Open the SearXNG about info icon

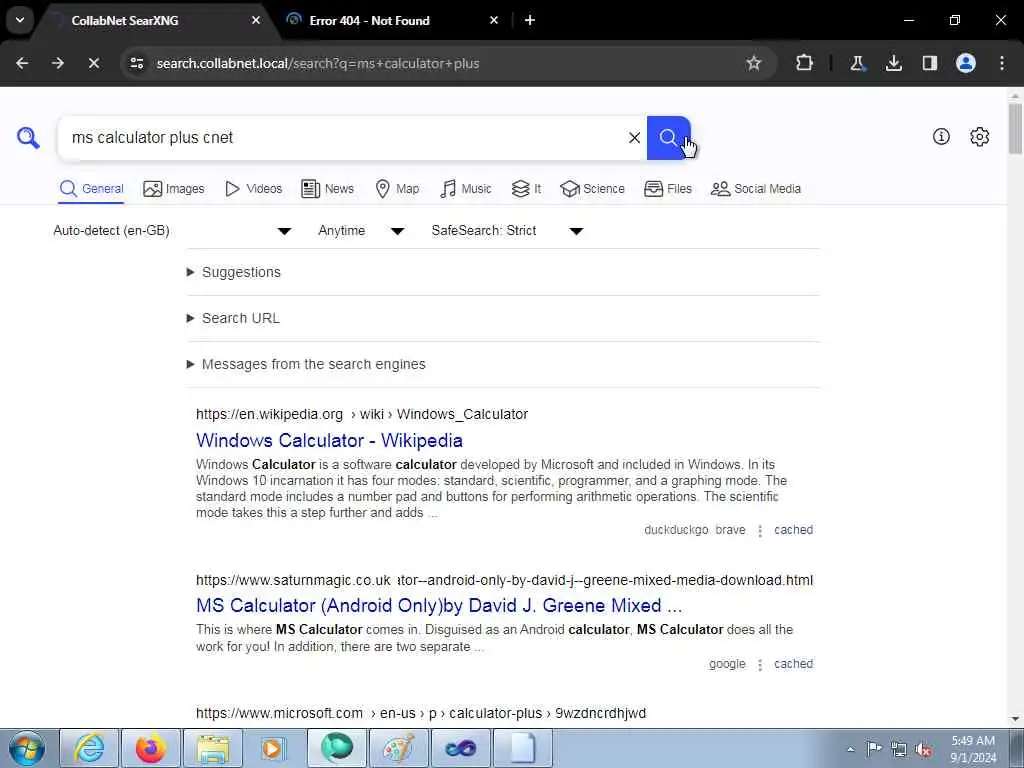(x=941, y=136)
